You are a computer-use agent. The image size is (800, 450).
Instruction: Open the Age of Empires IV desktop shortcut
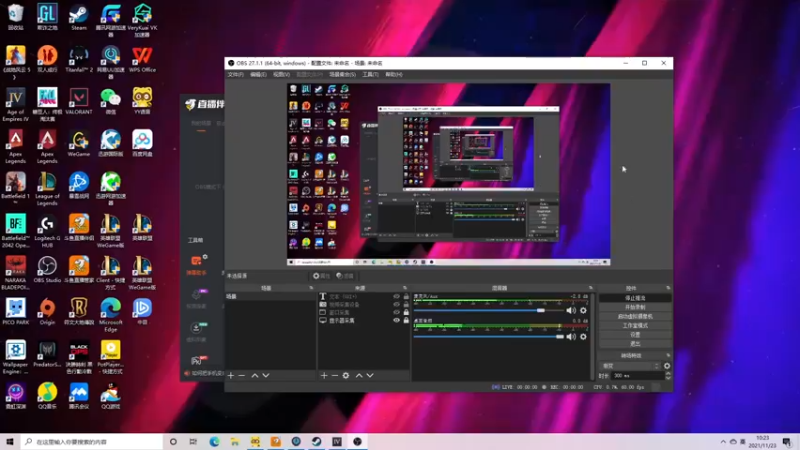tap(15, 105)
